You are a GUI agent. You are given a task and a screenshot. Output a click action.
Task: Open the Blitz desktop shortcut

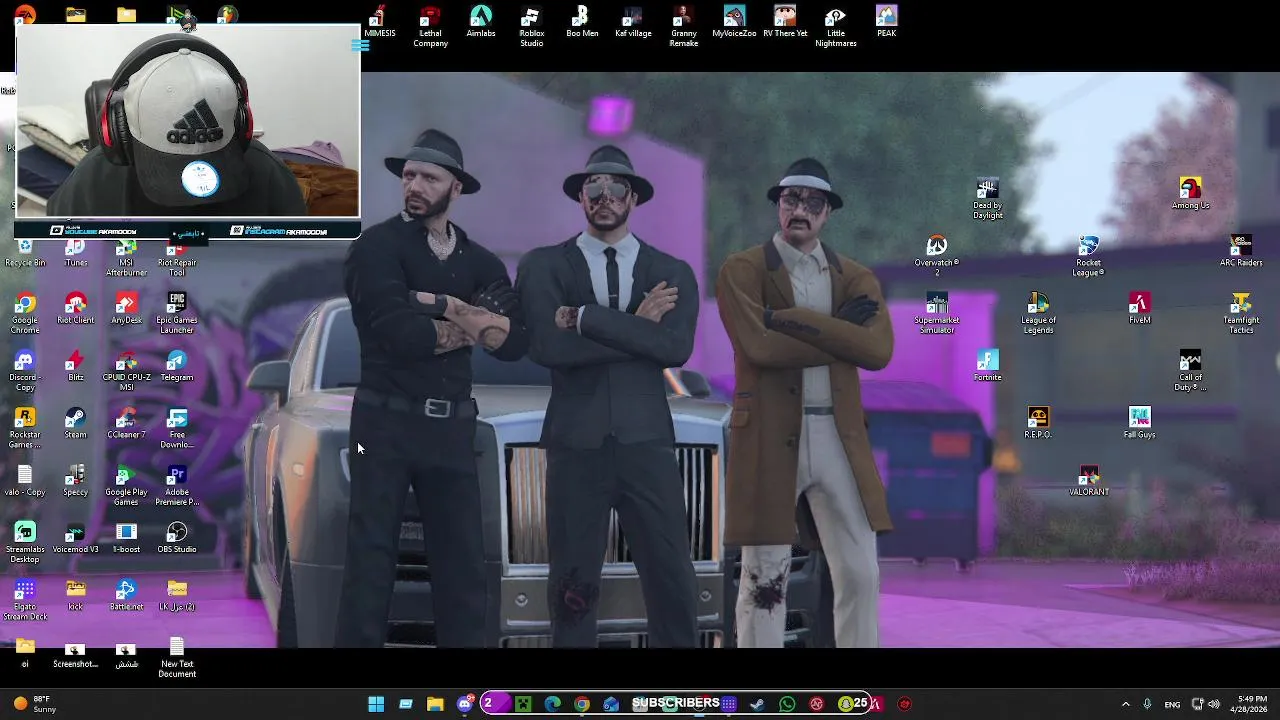point(76,365)
